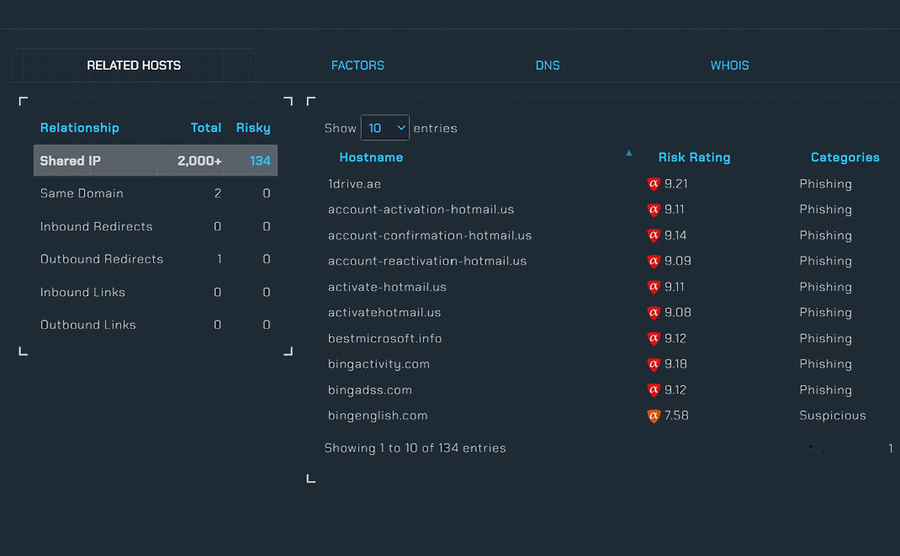
Task: Select the RELATED HOSTS tab
Action: coord(134,66)
